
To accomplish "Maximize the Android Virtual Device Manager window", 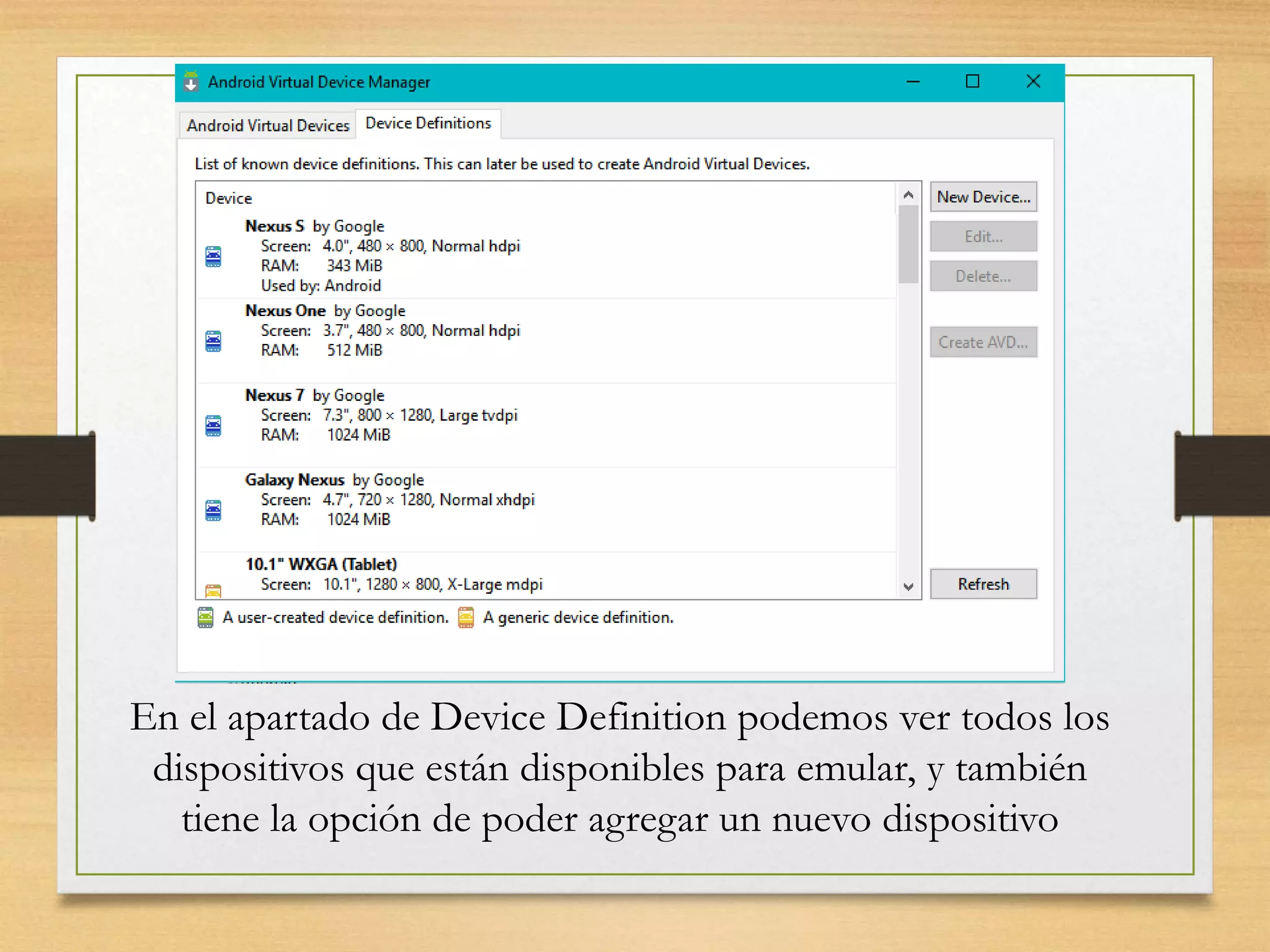I will (x=972, y=81).
